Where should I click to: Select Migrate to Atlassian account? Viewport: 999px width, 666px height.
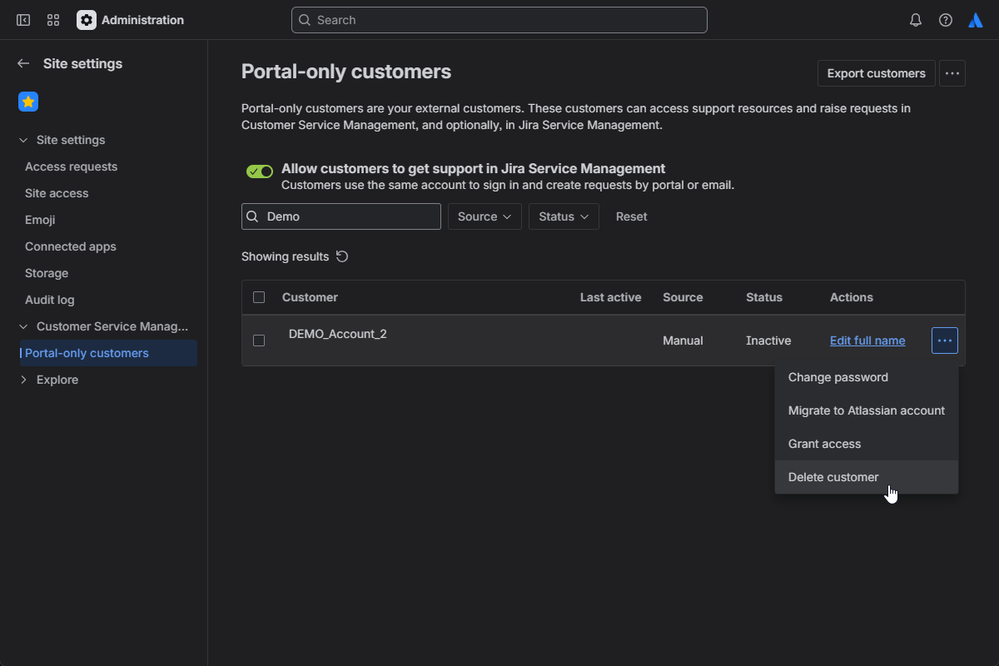click(866, 410)
